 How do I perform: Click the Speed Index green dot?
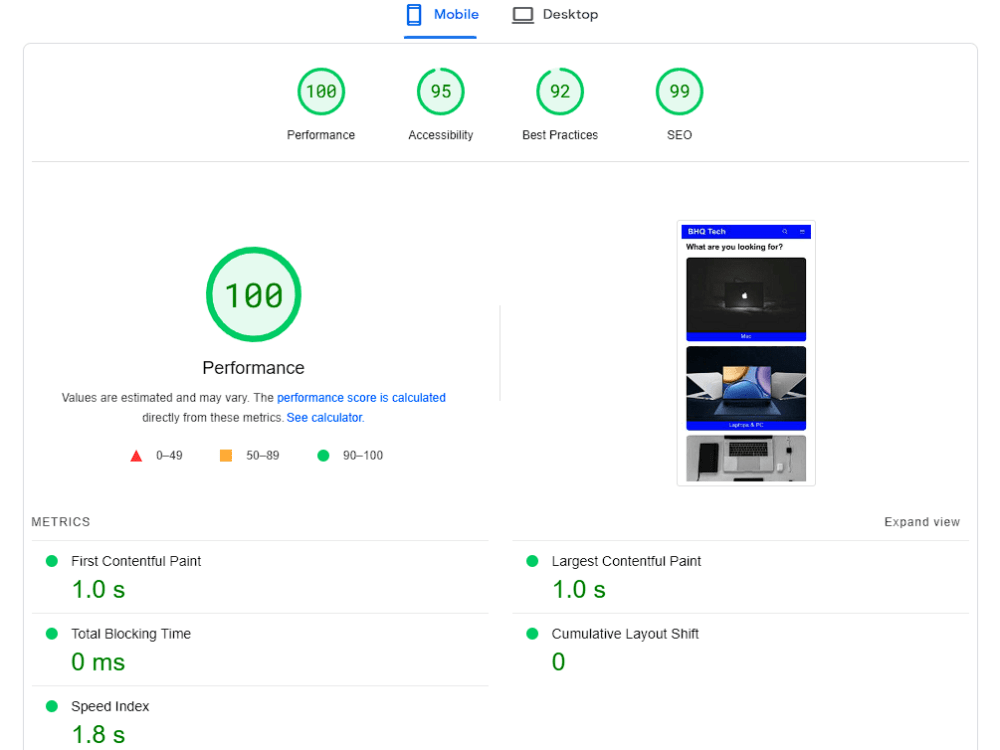52,707
